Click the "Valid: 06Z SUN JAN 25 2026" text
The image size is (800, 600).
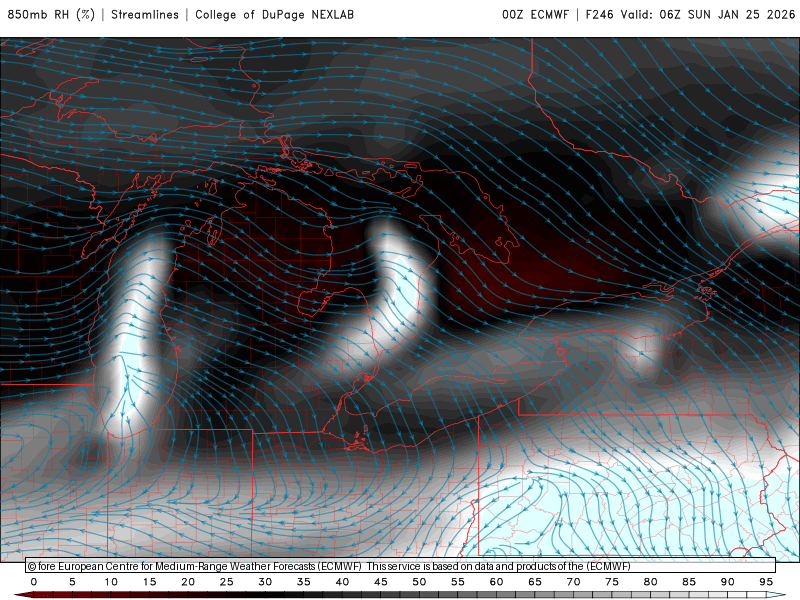(708, 14)
